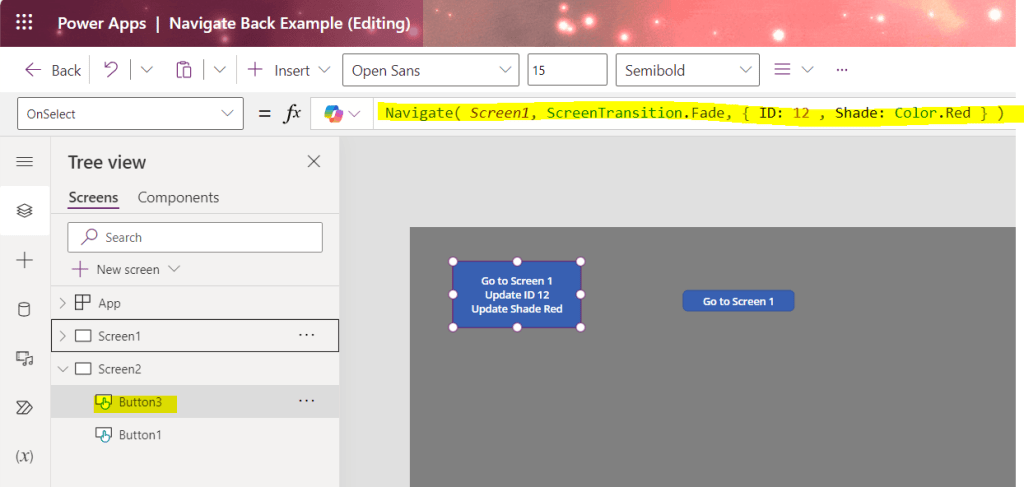Screen dimensions: 1024x487
Task: Open the Power Apps waffle app launcher
Action: coord(25,22)
